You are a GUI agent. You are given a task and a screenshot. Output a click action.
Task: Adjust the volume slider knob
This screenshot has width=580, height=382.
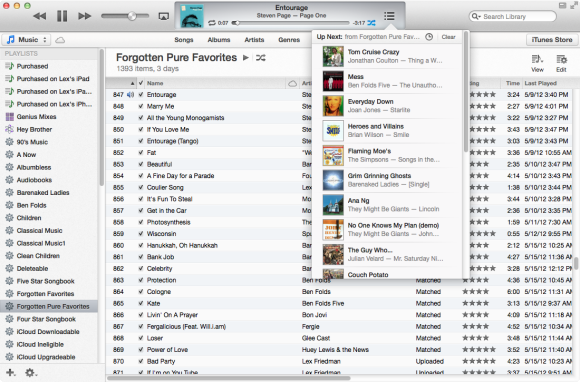click(x=132, y=16)
